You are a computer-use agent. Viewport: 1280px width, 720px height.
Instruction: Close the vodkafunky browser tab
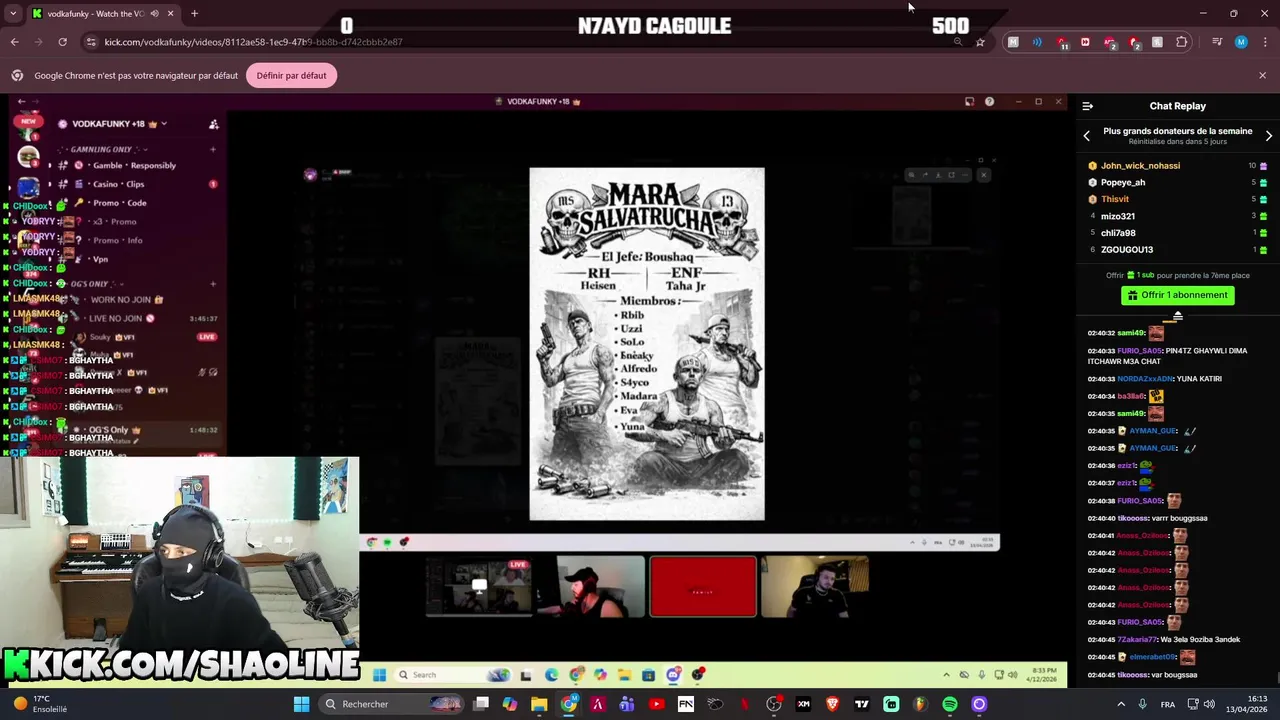[x=170, y=14]
